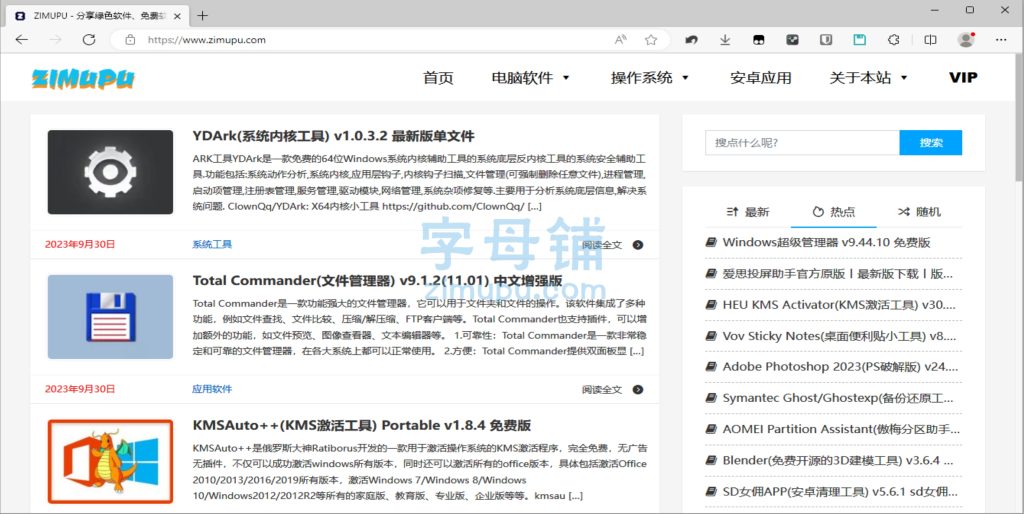Toggle split screen icon in toolbar

(931, 40)
